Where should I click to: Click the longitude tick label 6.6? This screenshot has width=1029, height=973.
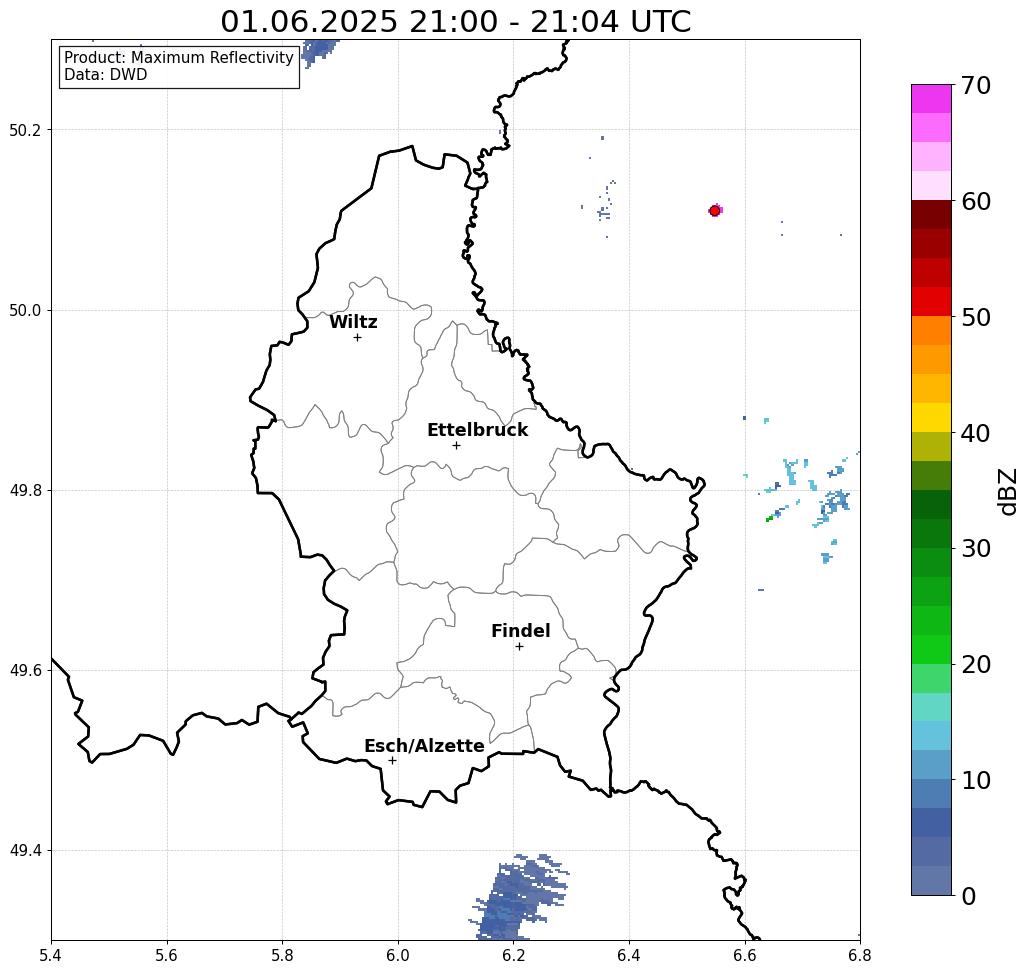click(x=745, y=956)
